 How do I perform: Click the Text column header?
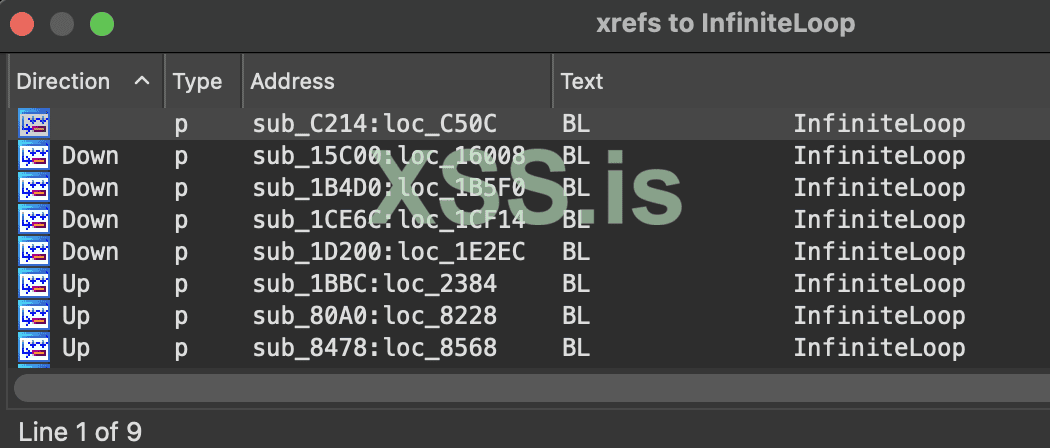[582, 81]
